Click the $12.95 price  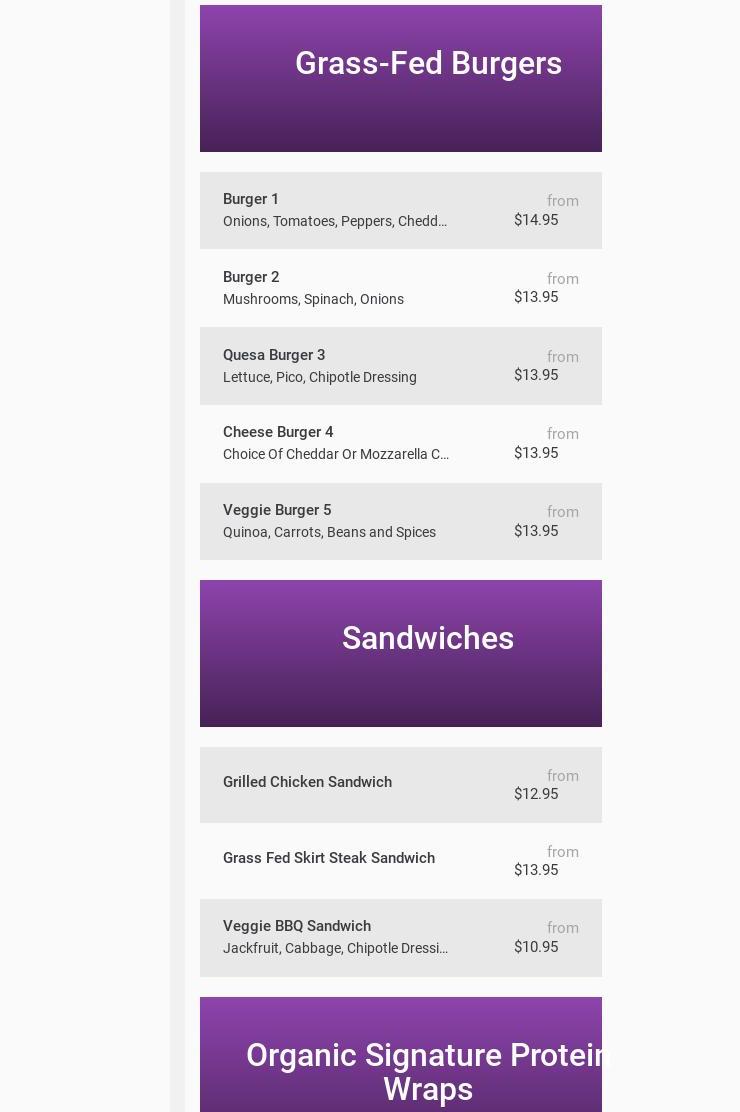click(x=536, y=794)
